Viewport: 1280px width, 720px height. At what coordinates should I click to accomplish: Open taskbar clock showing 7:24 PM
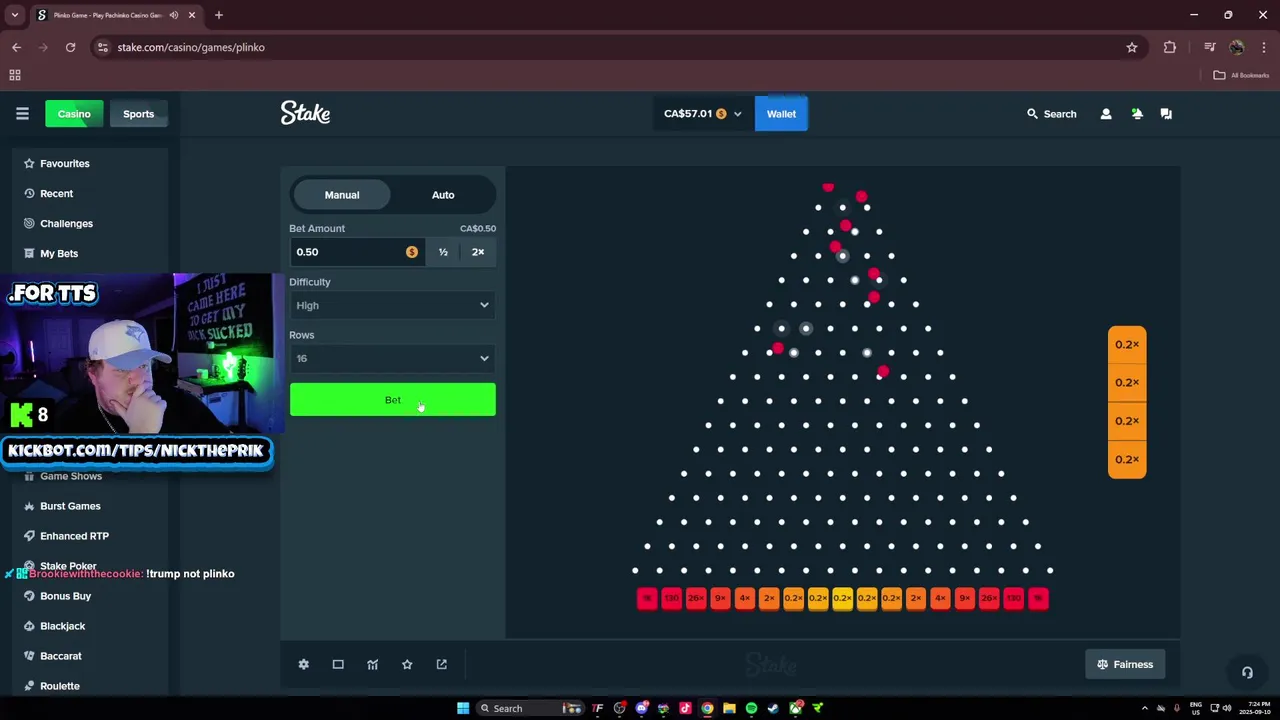pos(1252,708)
